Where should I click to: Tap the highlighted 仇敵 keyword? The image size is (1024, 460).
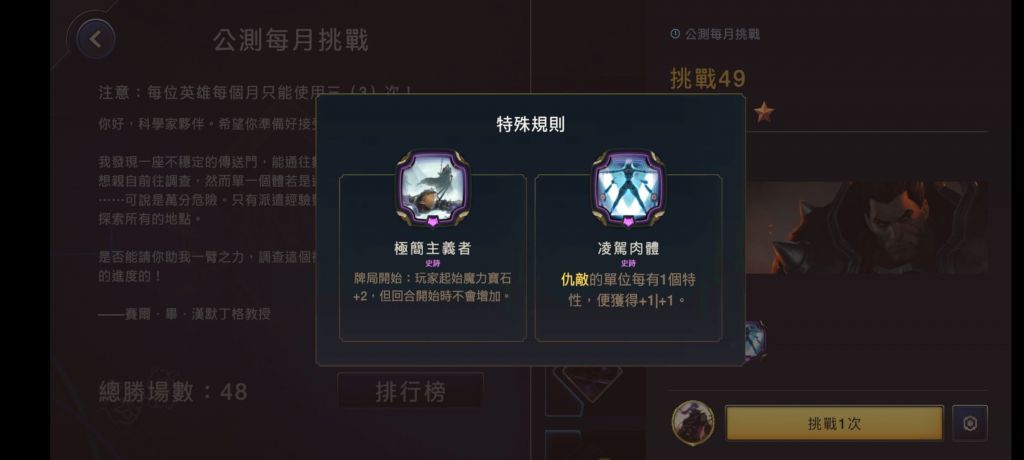coord(575,280)
